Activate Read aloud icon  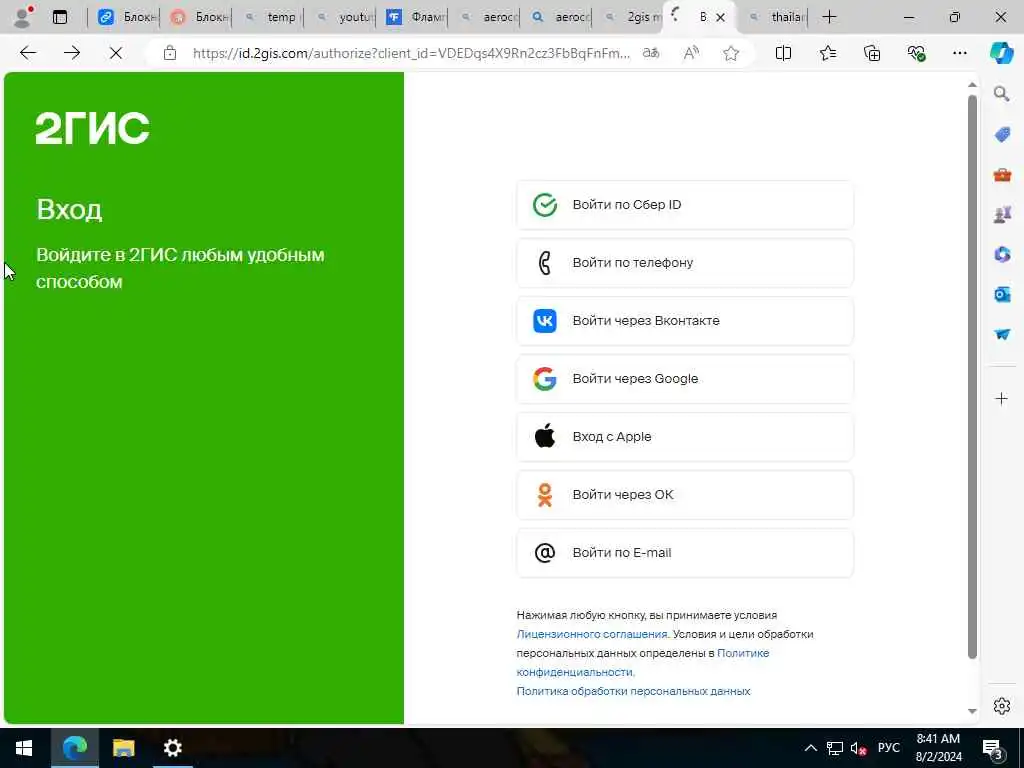pos(691,53)
